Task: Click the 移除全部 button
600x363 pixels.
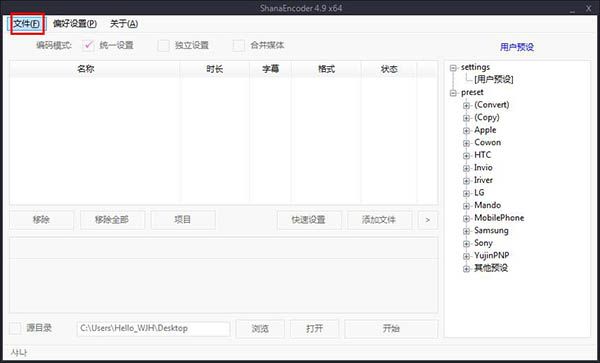Action: [112, 220]
